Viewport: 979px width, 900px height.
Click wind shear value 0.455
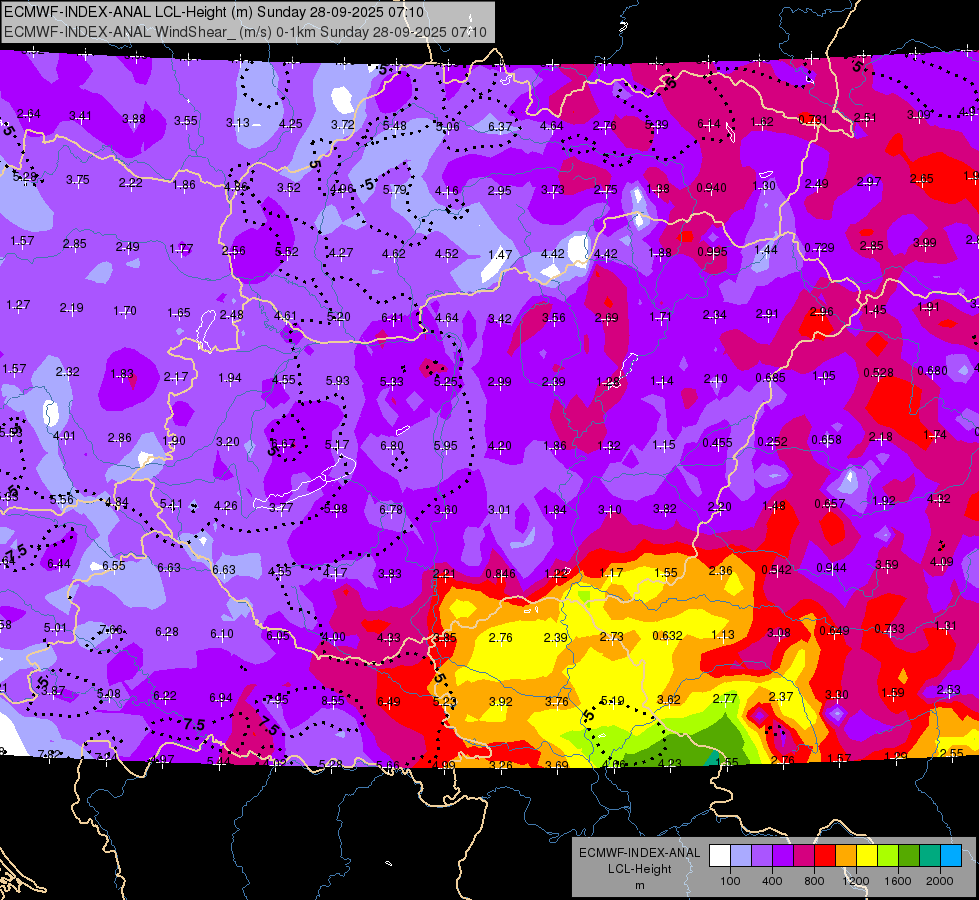click(717, 443)
